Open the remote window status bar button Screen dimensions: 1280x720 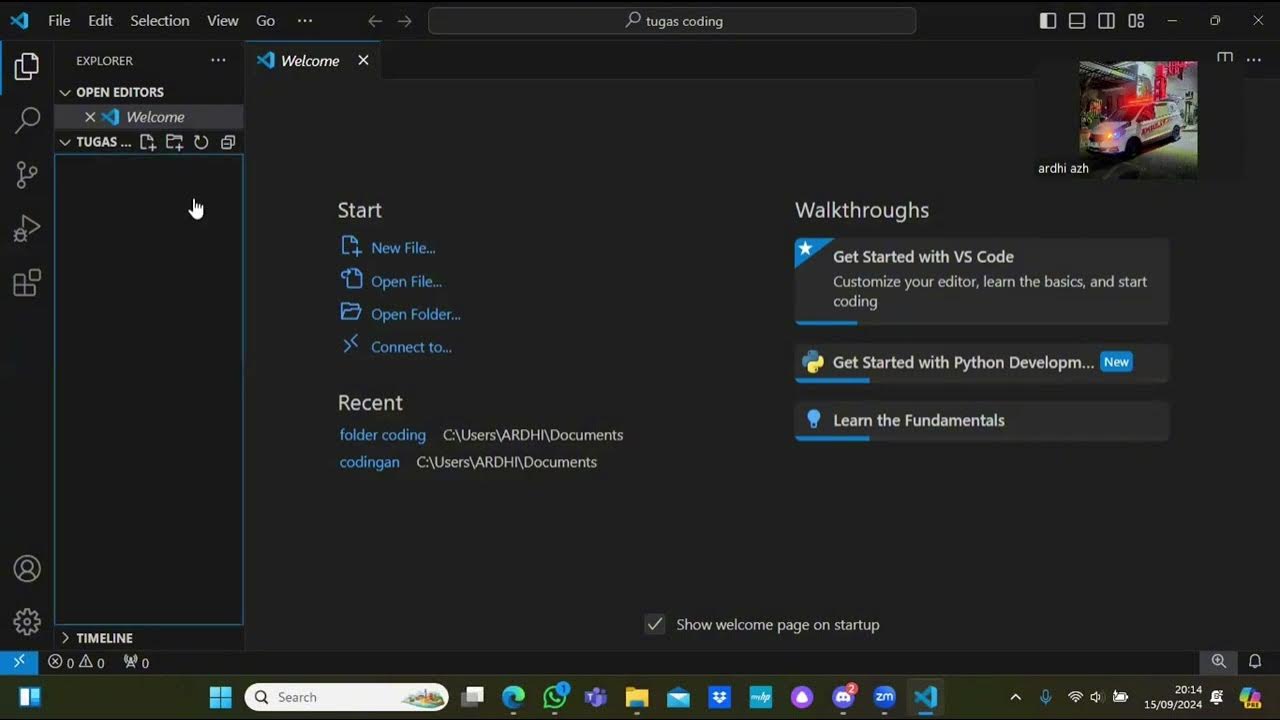tap(19, 661)
